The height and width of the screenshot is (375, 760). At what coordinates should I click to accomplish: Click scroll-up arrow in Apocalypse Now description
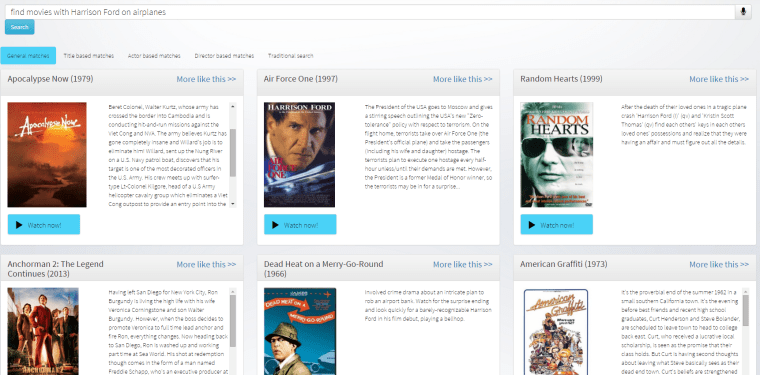(233, 106)
